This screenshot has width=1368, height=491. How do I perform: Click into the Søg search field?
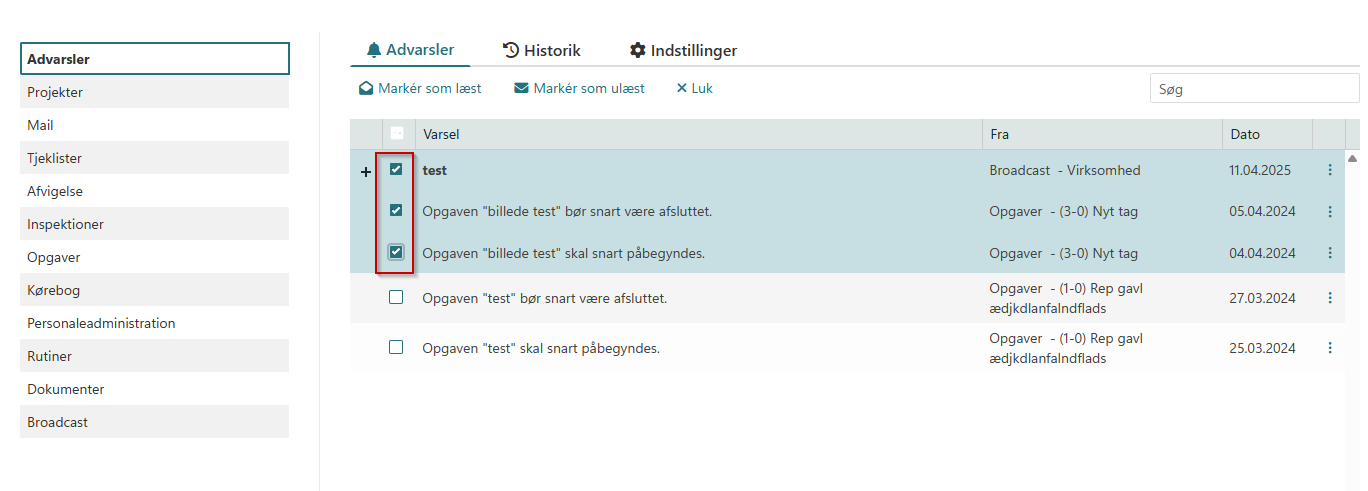click(x=1254, y=89)
